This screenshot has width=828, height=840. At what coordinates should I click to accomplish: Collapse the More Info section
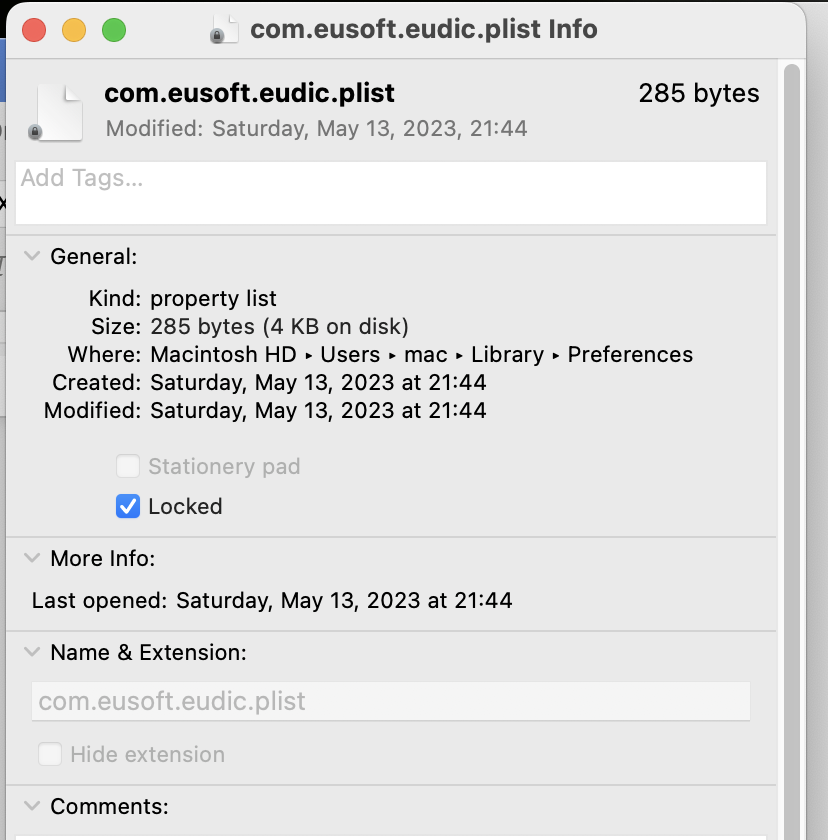point(32,559)
